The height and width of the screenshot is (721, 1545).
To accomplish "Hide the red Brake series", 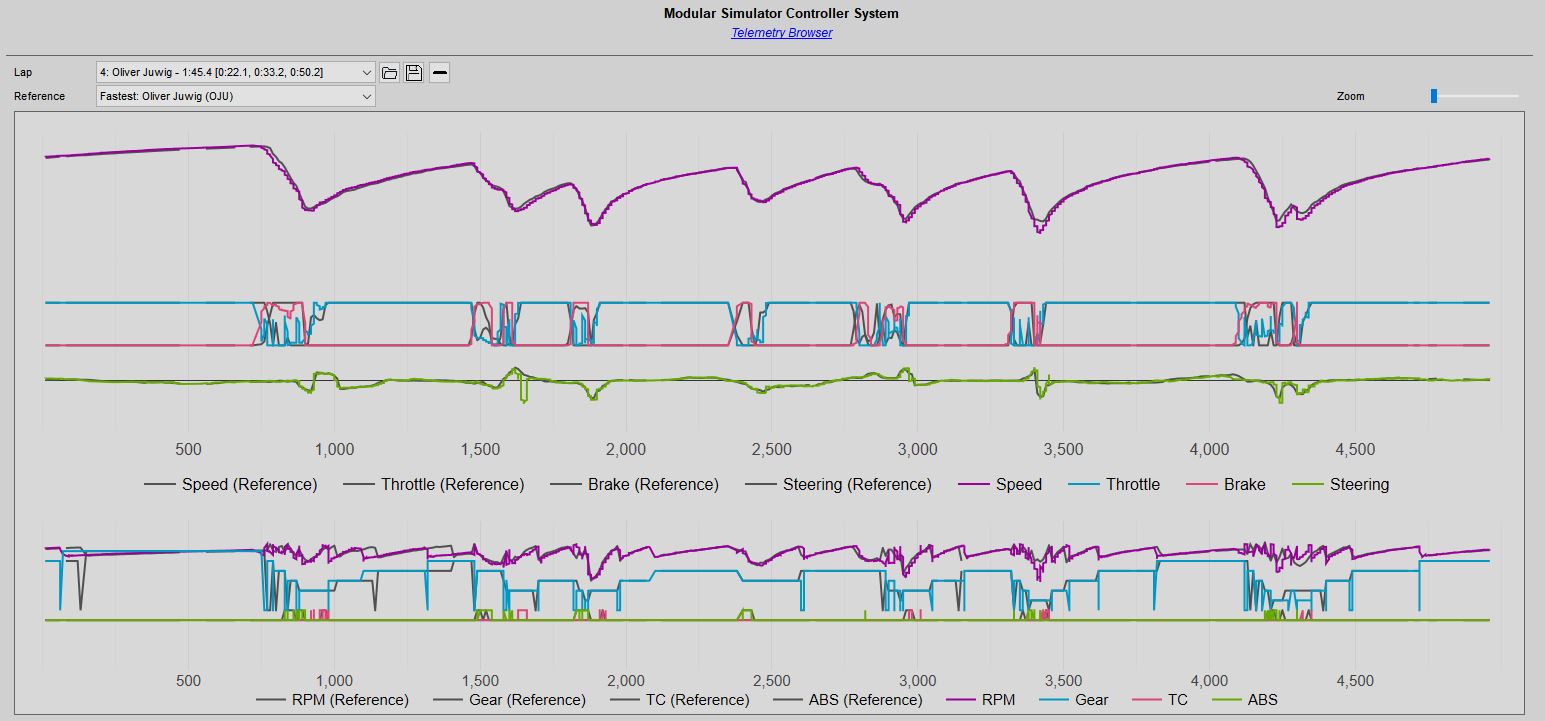I will (x=1226, y=484).
